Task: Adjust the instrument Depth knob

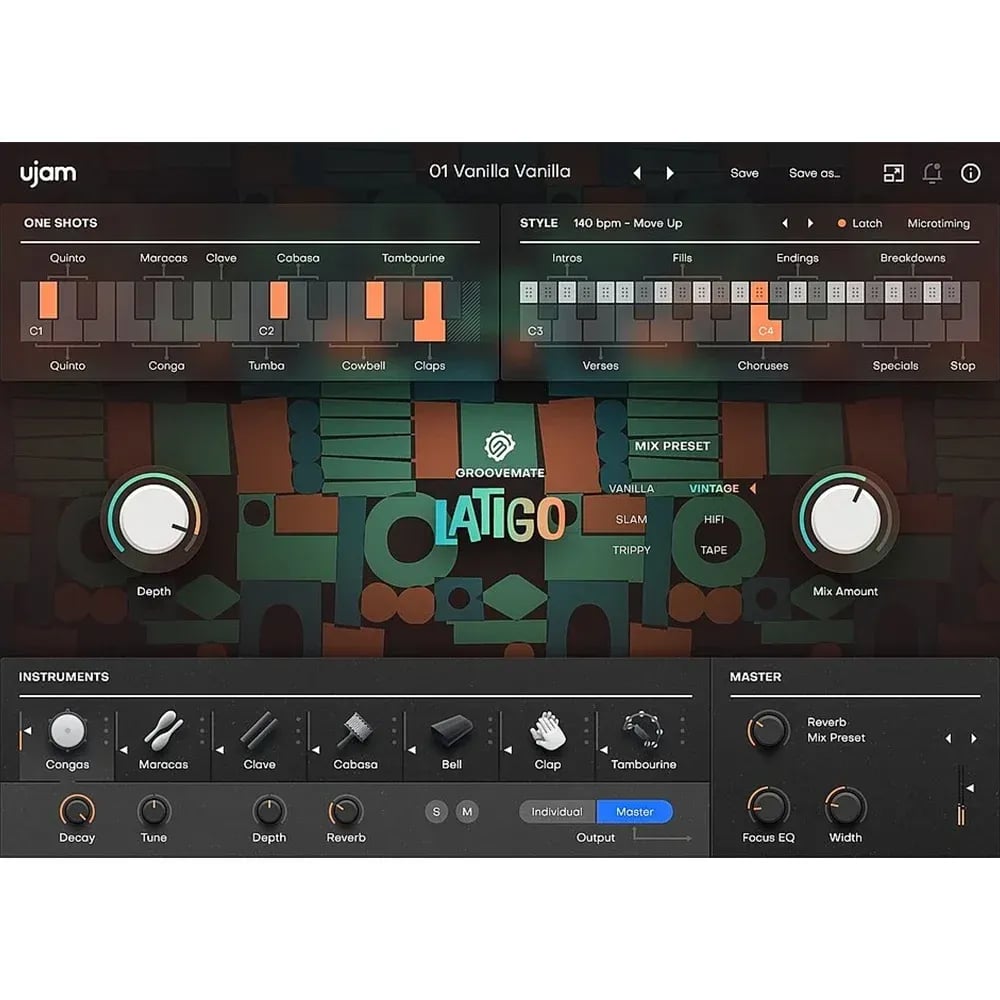Action: [268, 811]
